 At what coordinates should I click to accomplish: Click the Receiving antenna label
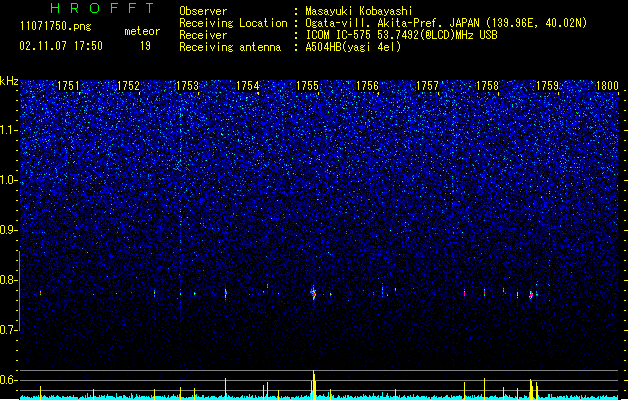pos(230,47)
